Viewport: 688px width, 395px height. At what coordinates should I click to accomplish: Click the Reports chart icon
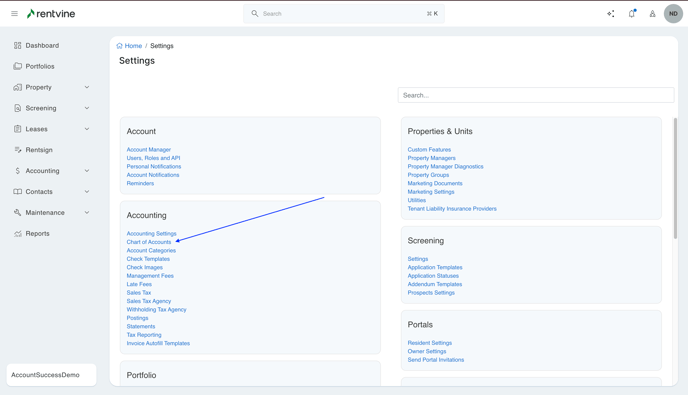point(18,233)
